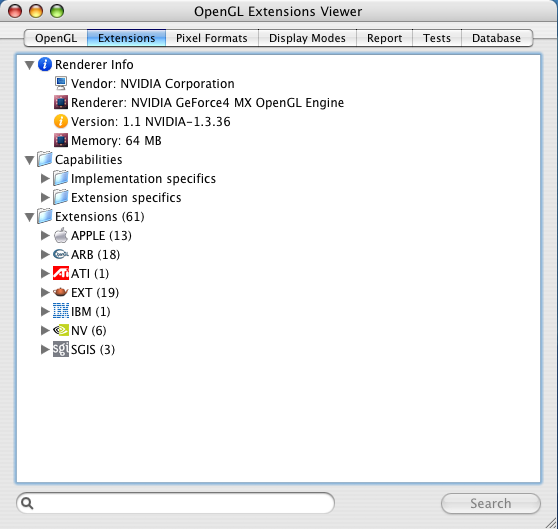Viewport: 558px width, 529px height.
Task: Select the SGI logo icon
Action: [61, 349]
